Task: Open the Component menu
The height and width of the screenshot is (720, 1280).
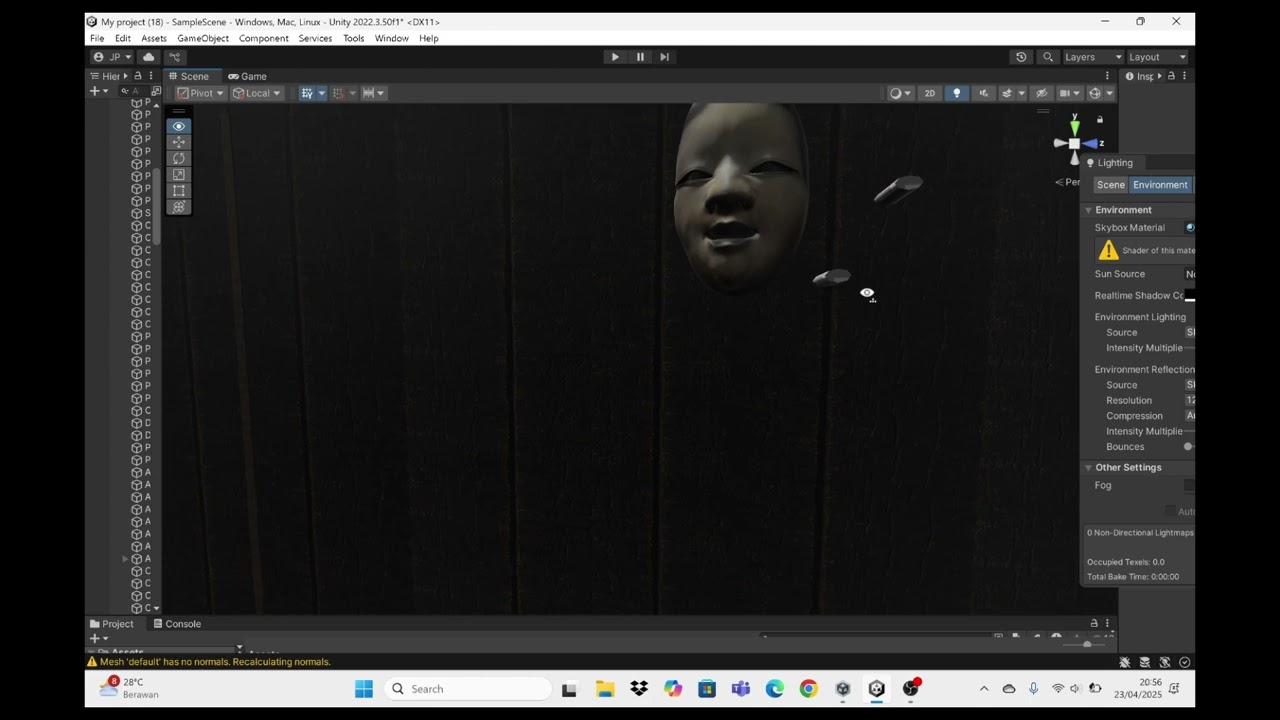Action: coord(264,38)
